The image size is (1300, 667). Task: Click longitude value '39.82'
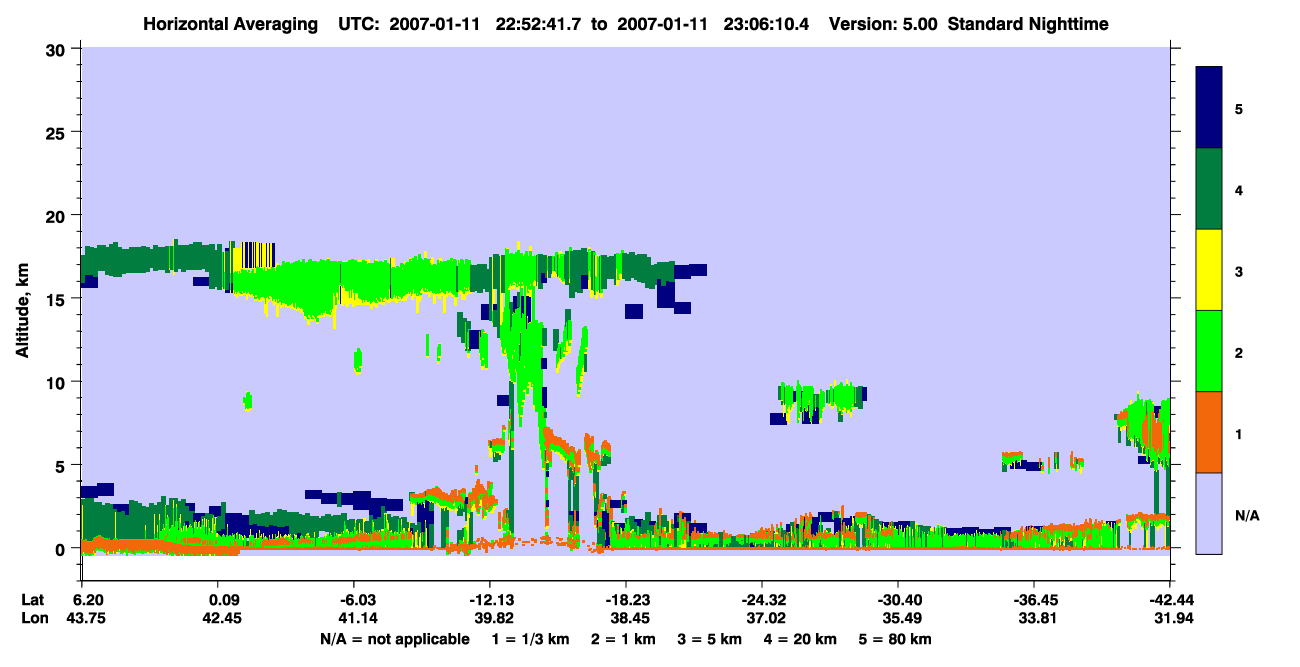point(494,618)
